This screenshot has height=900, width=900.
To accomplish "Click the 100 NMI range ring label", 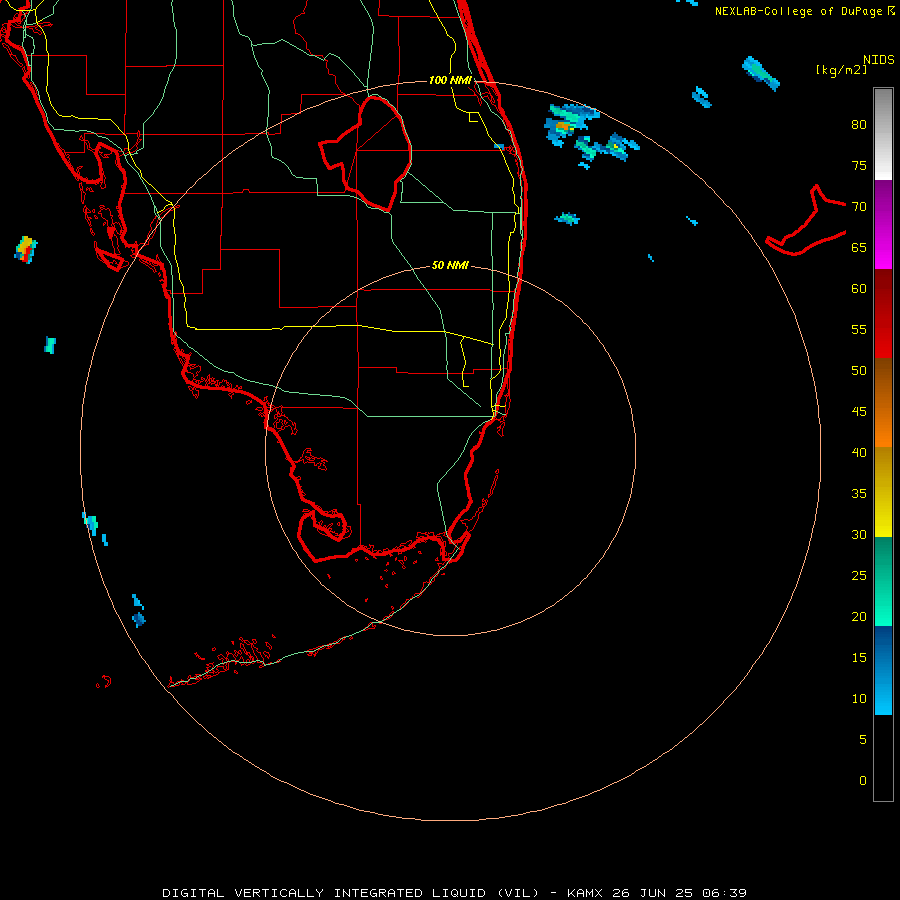I will tap(450, 80).
